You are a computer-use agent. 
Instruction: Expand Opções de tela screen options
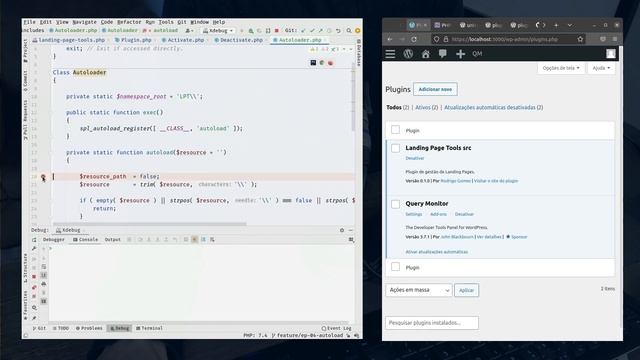(561, 68)
